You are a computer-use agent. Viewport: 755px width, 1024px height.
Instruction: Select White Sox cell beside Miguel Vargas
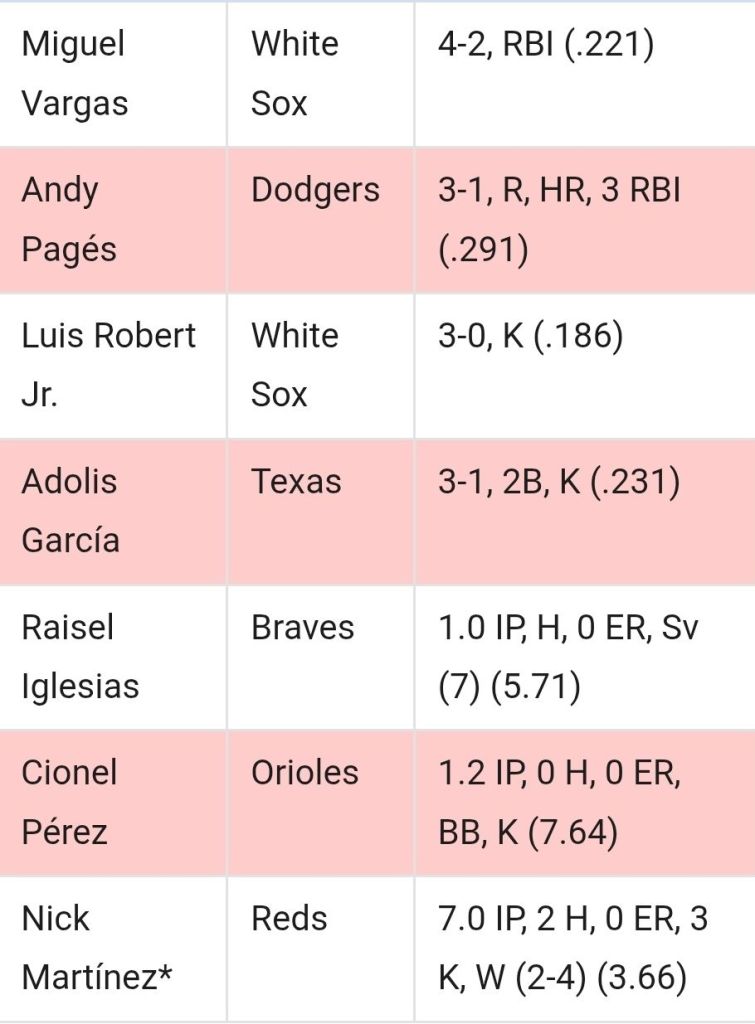(x=321, y=74)
